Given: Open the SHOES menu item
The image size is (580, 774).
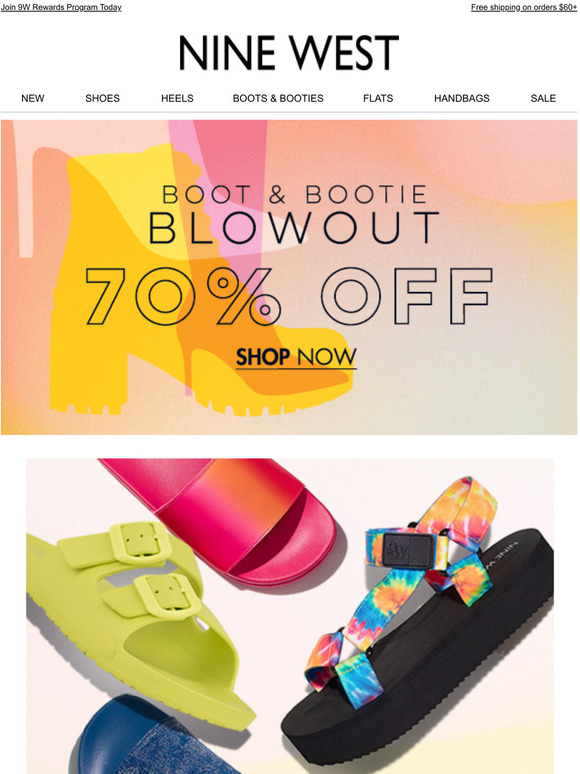Looking at the screenshot, I should (103, 98).
